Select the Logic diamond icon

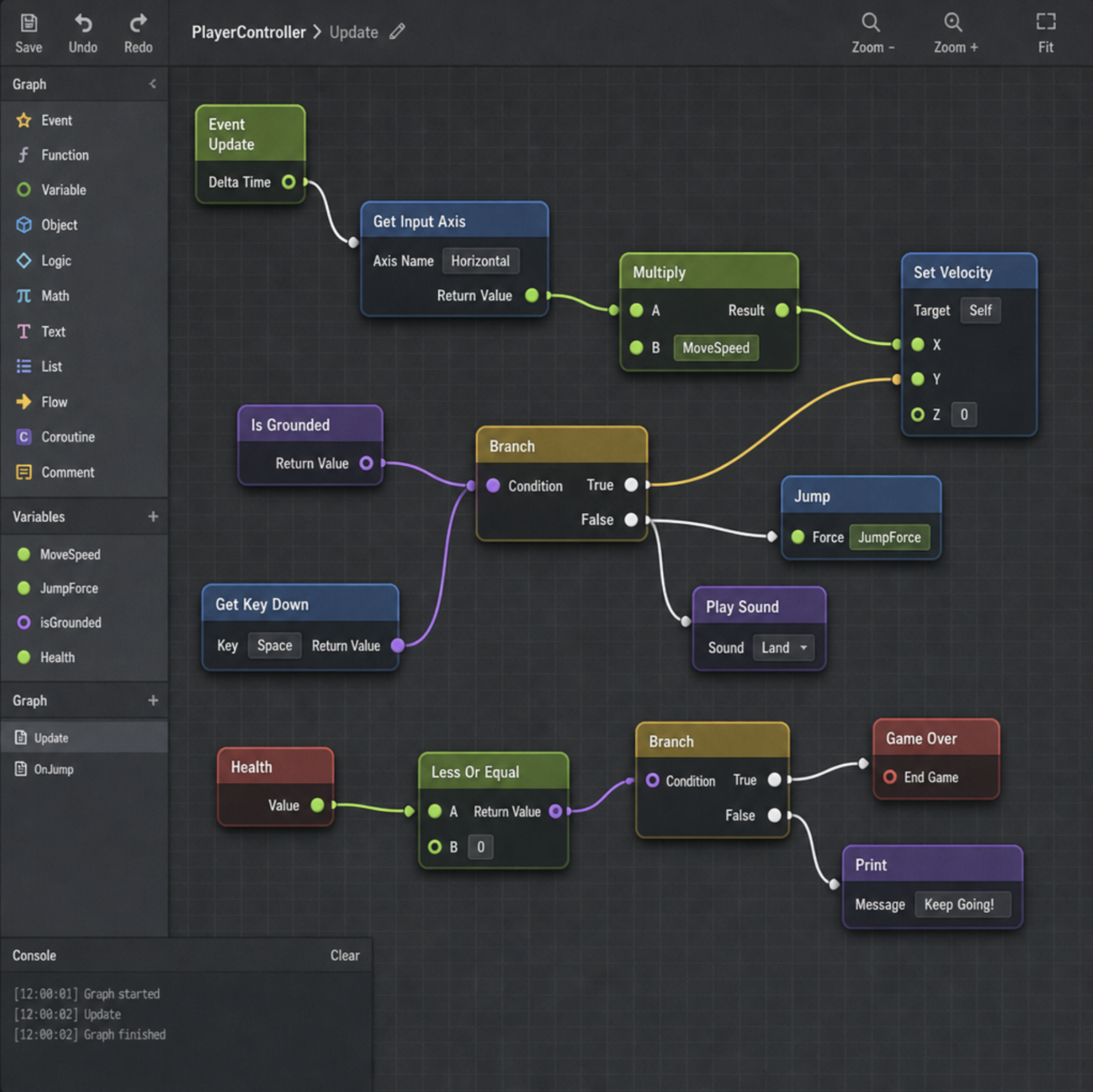click(24, 261)
